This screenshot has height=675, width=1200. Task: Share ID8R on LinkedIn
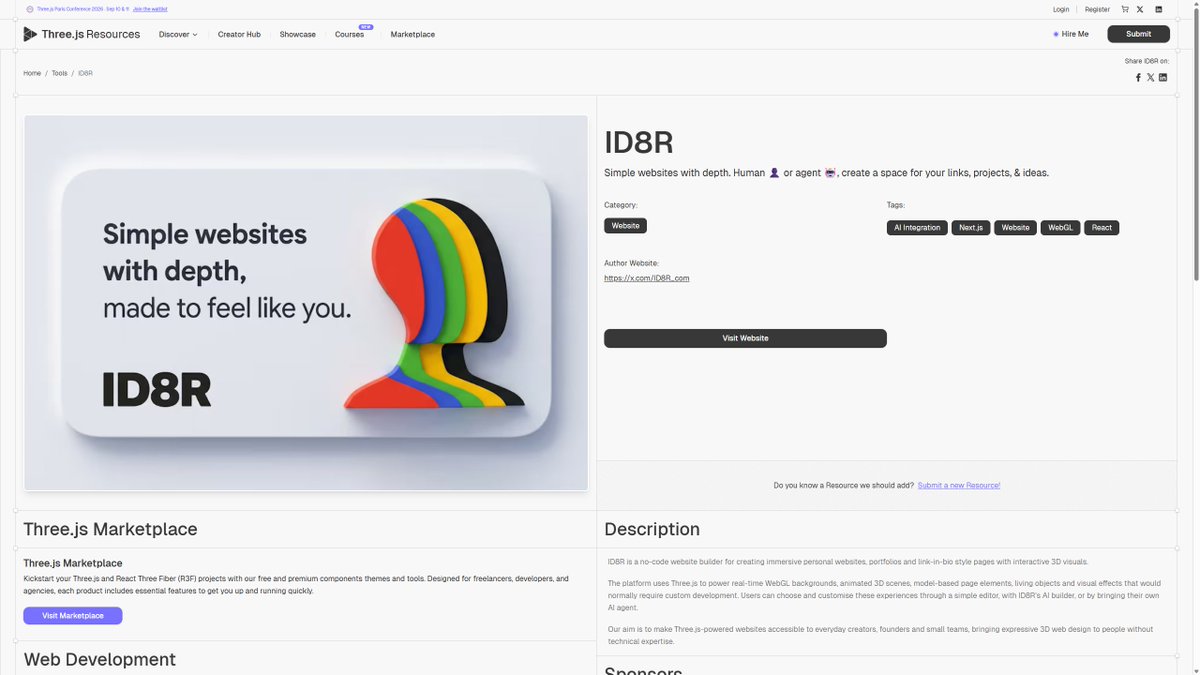1163,77
